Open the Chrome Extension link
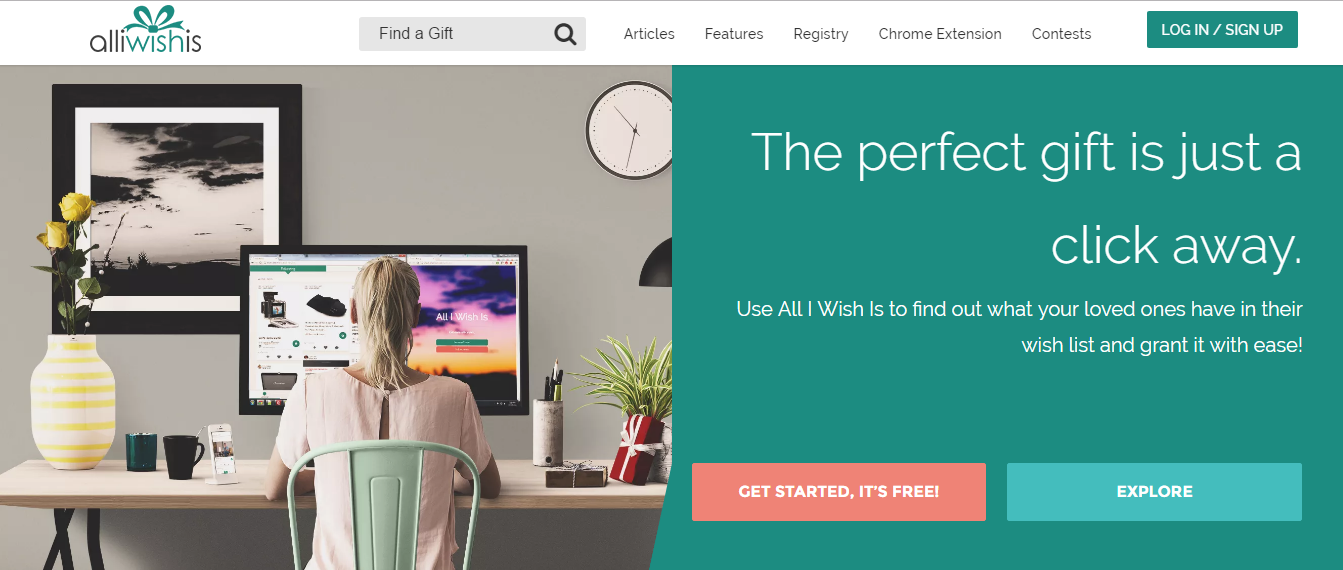 940,34
